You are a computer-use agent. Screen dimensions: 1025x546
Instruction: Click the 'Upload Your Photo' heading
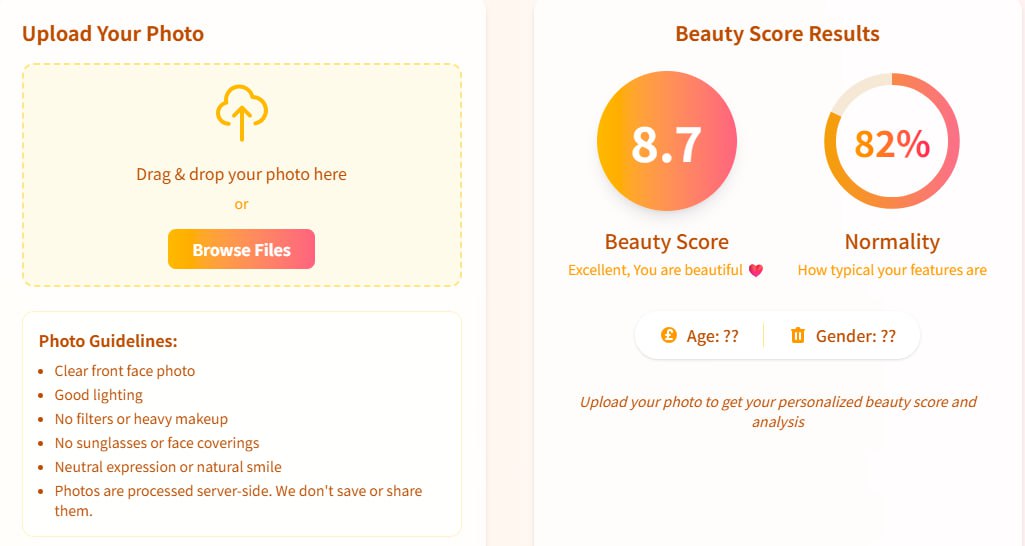[113, 34]
